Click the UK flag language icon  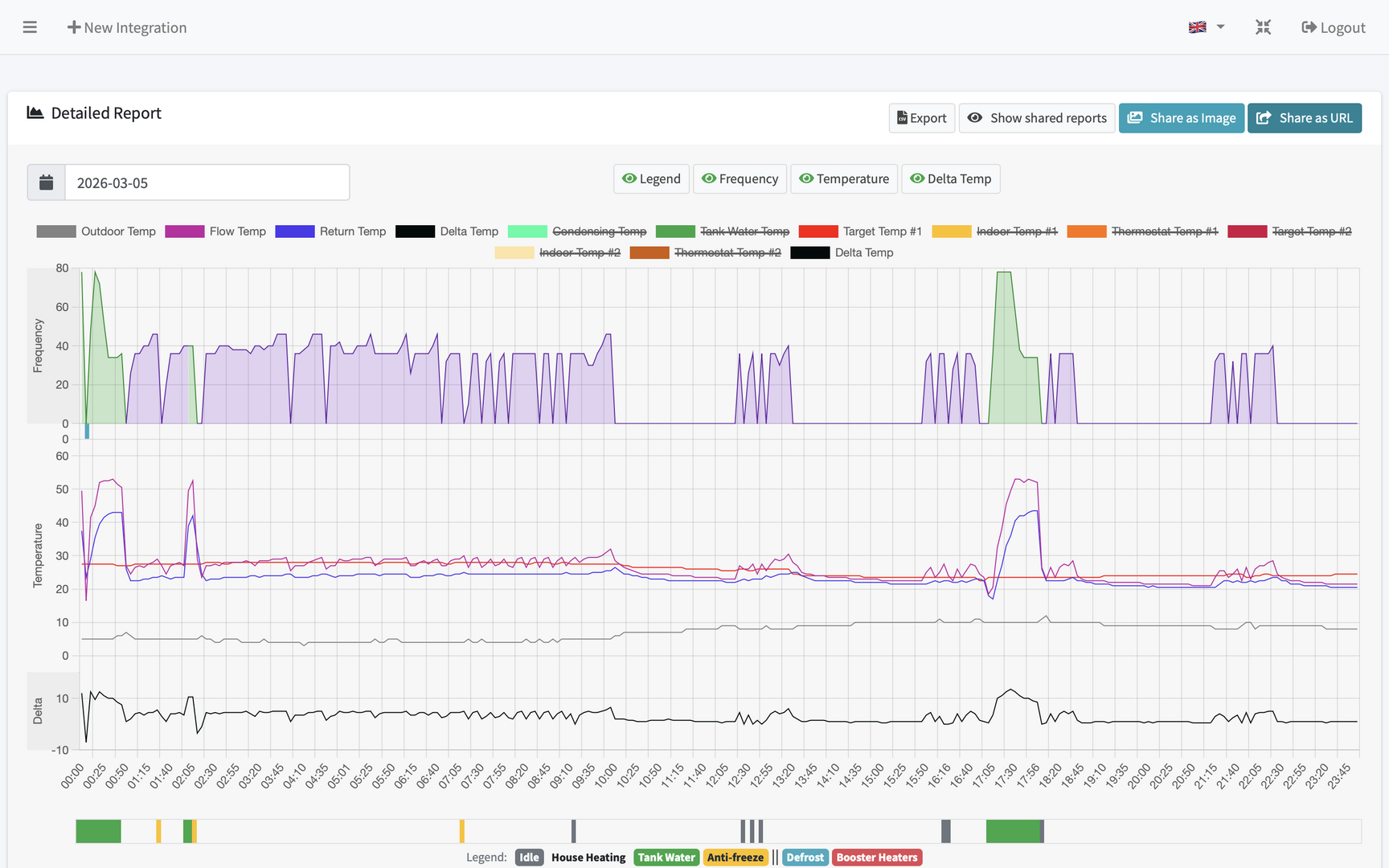[x=1197, y=27]
